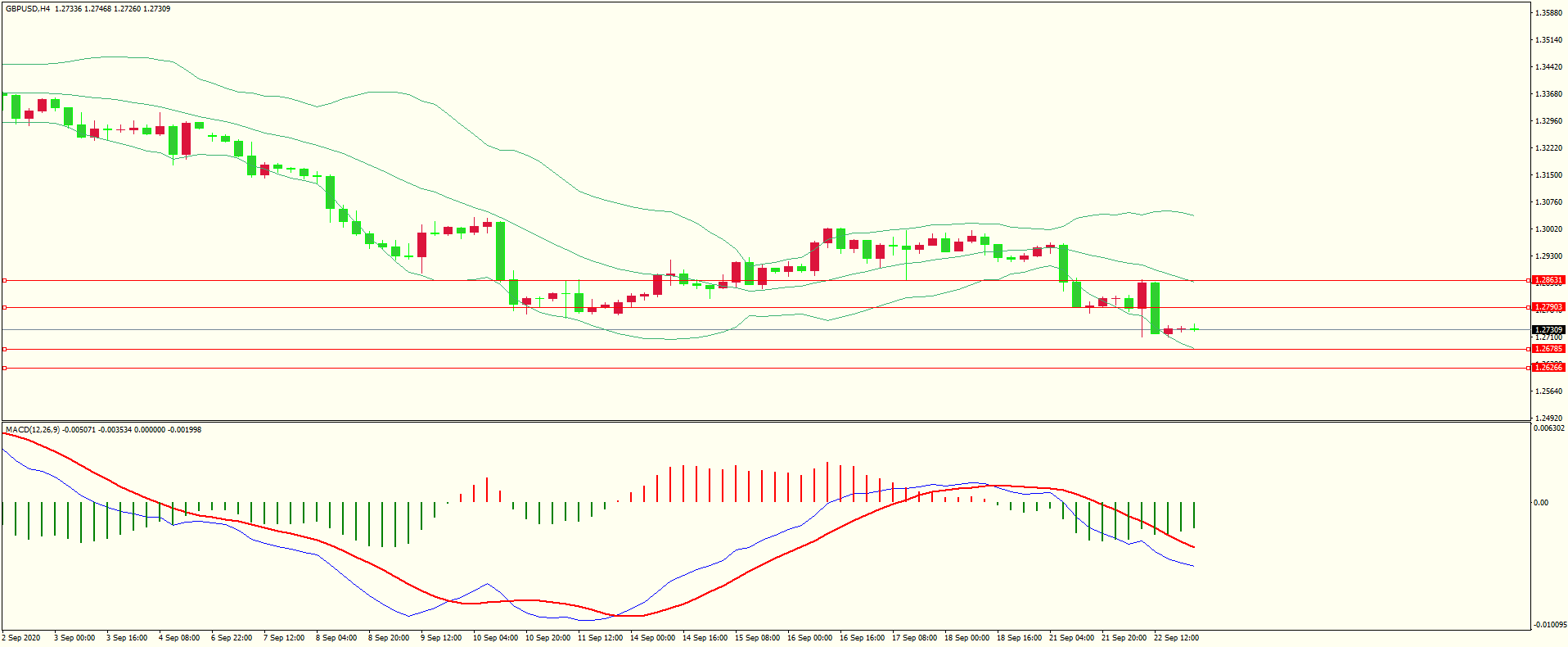Click the 21 Sep 04:00 time label
This screenshot has height=647, width=1568.
pos(1071,638)
